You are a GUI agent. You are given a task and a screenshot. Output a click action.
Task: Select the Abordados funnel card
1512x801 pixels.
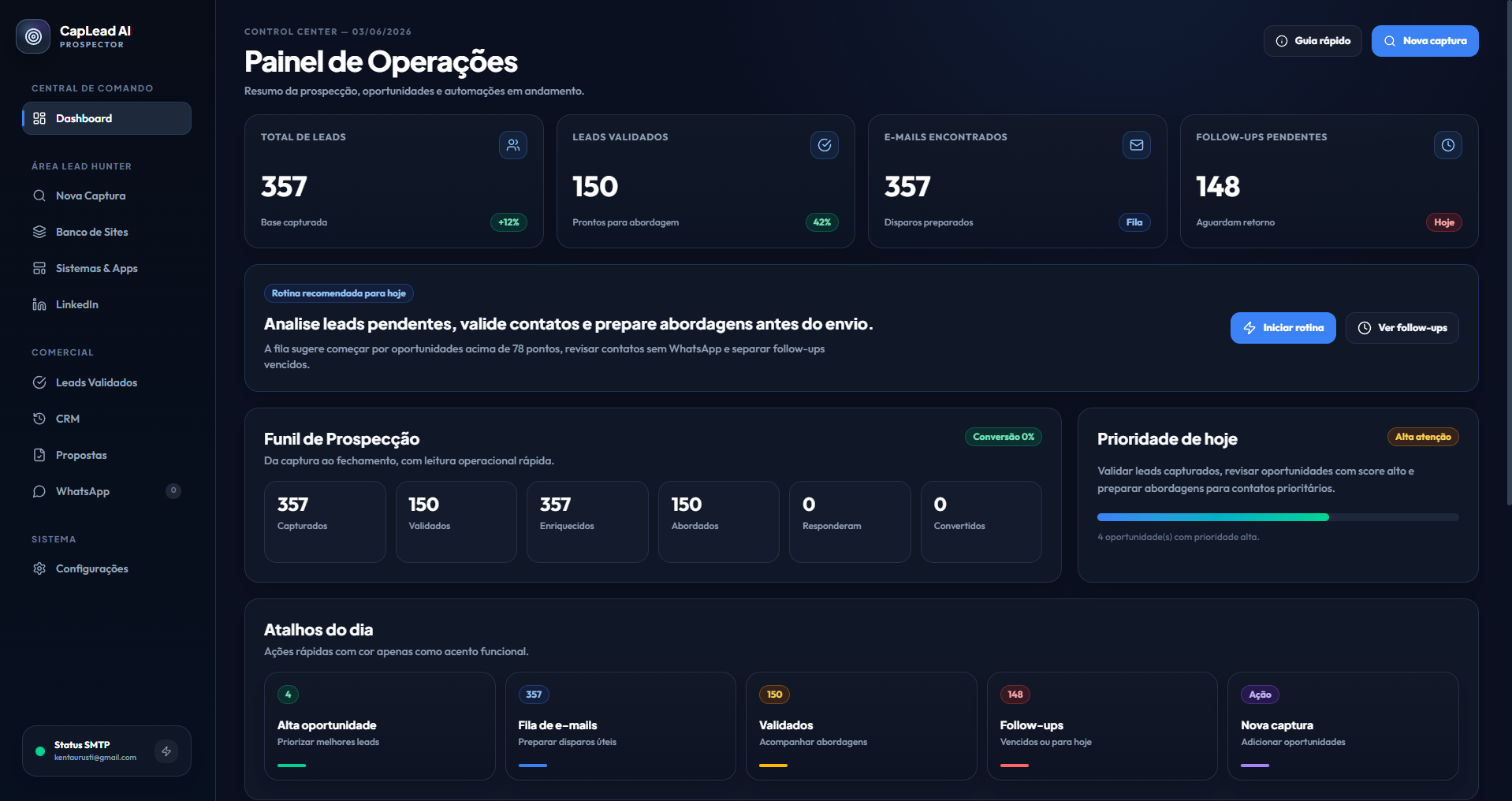[719, 522]
